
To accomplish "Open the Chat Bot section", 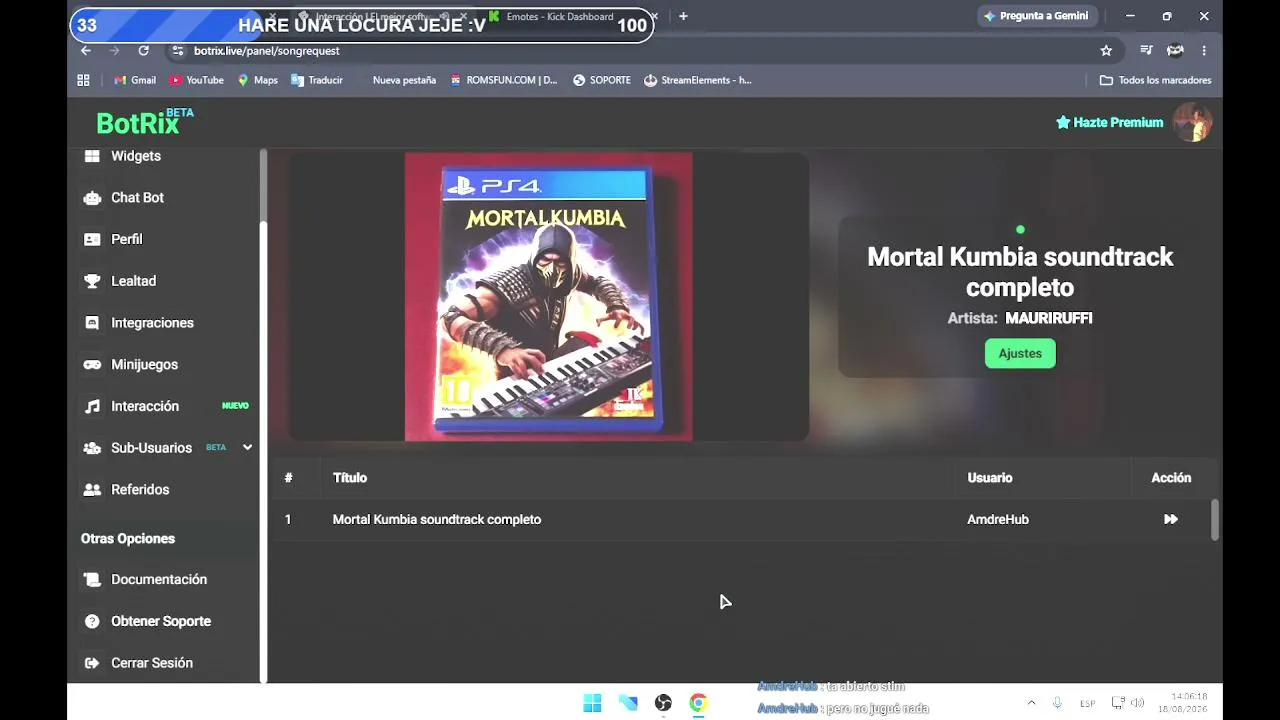I will tap(137, 198).
